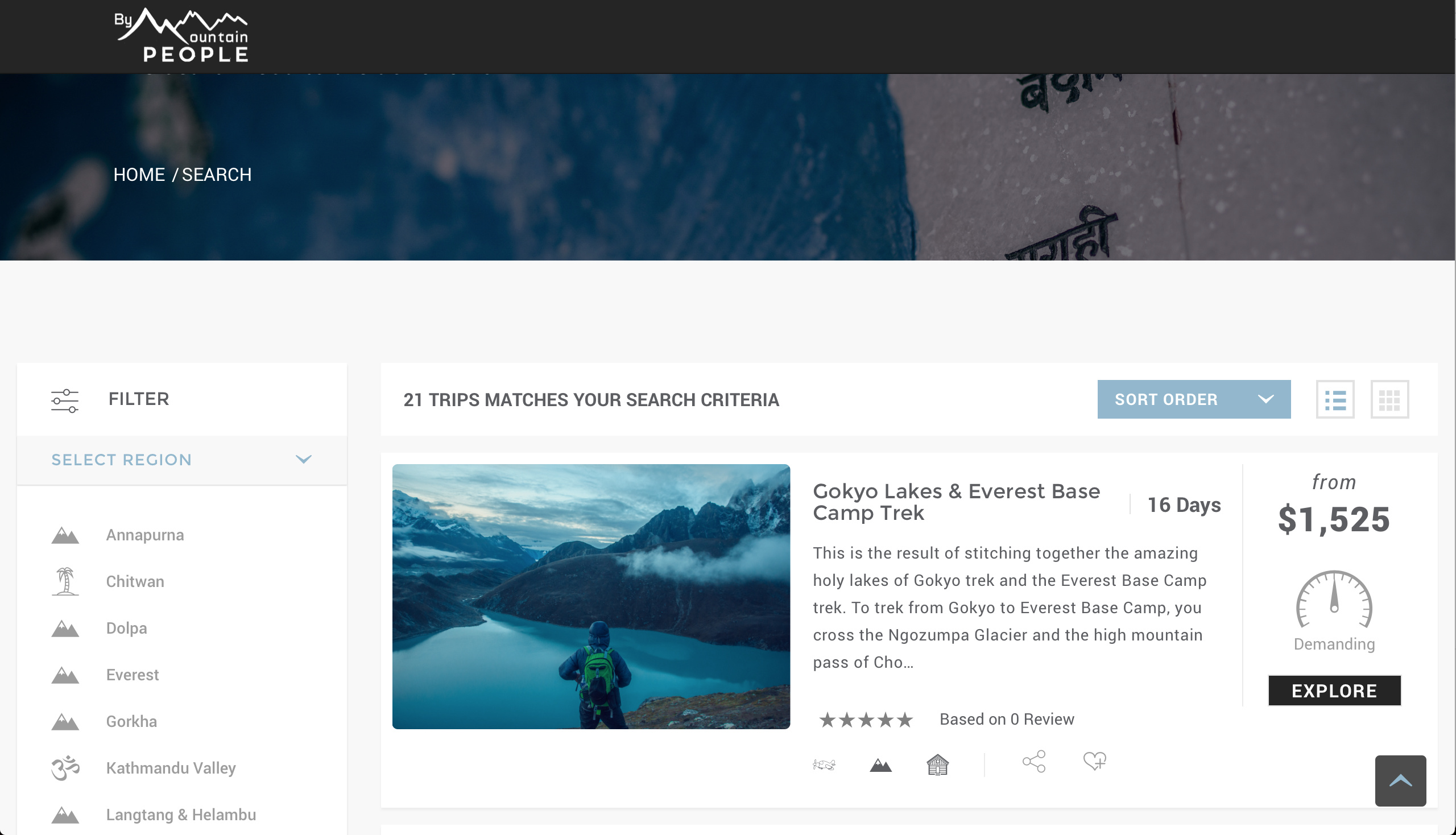Image resolution: width=1456 pixels, height=835 pixels.
Task: Click the lodge accommodation icon
Action: pos(938,764)
